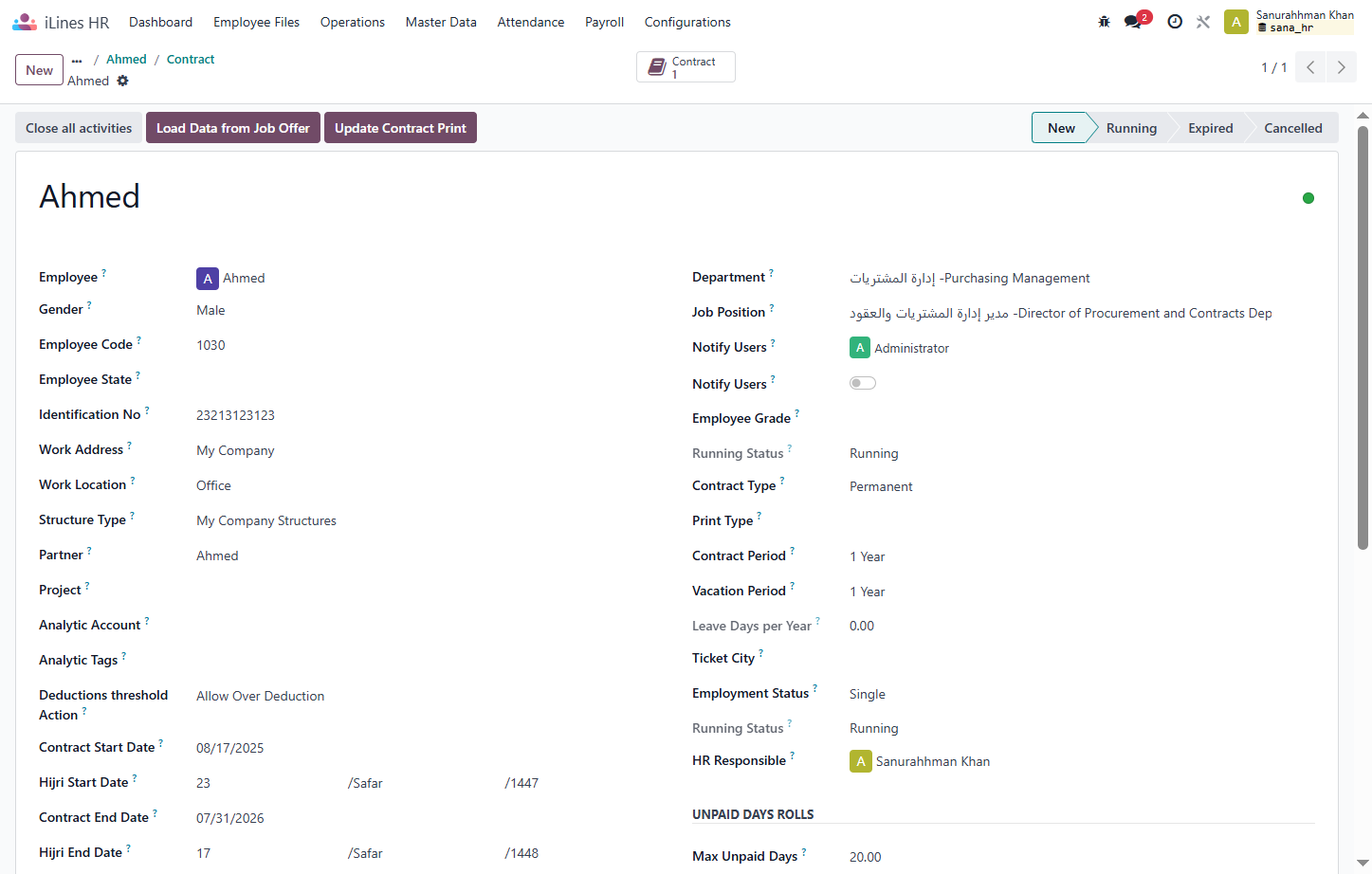Viewport: 1372px width, 874px height.
Task: Click the HR Responsible avatar icon
Action: point(861,761)
